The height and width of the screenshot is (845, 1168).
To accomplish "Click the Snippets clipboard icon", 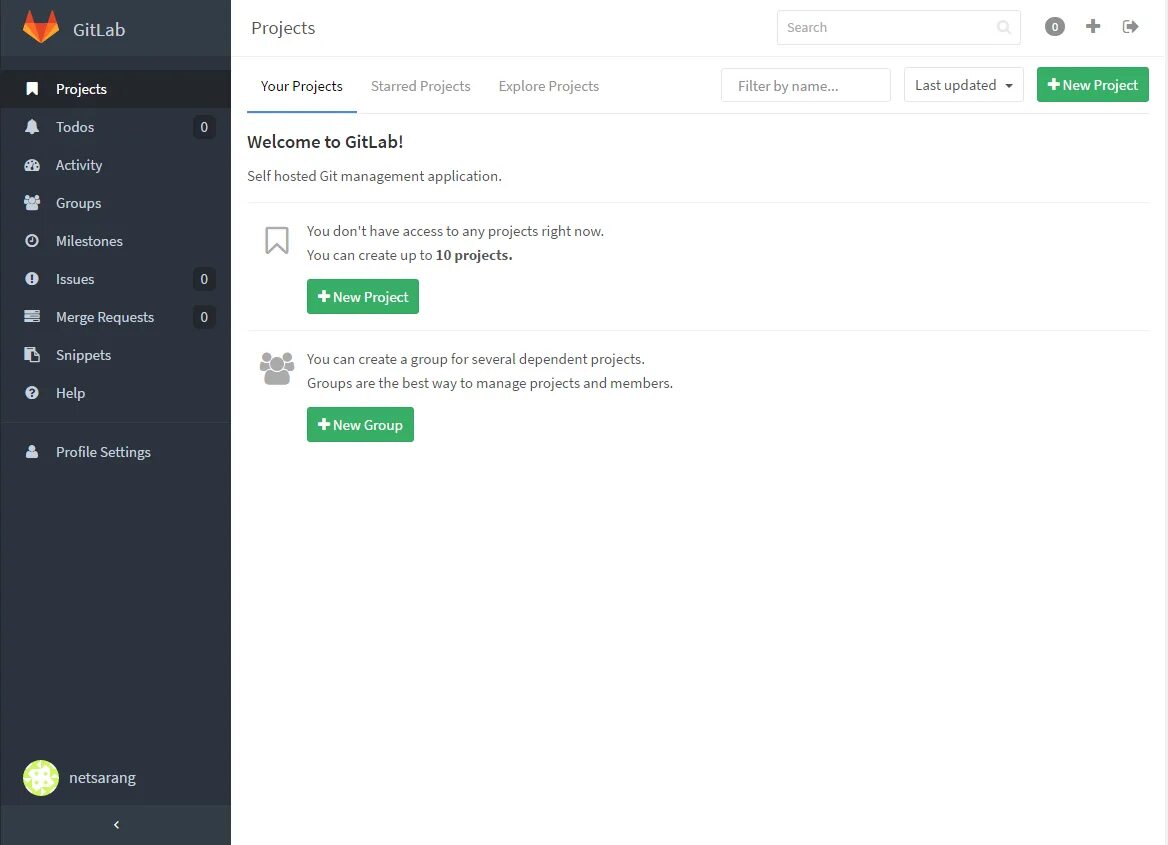I will click(x=32, y=355).
